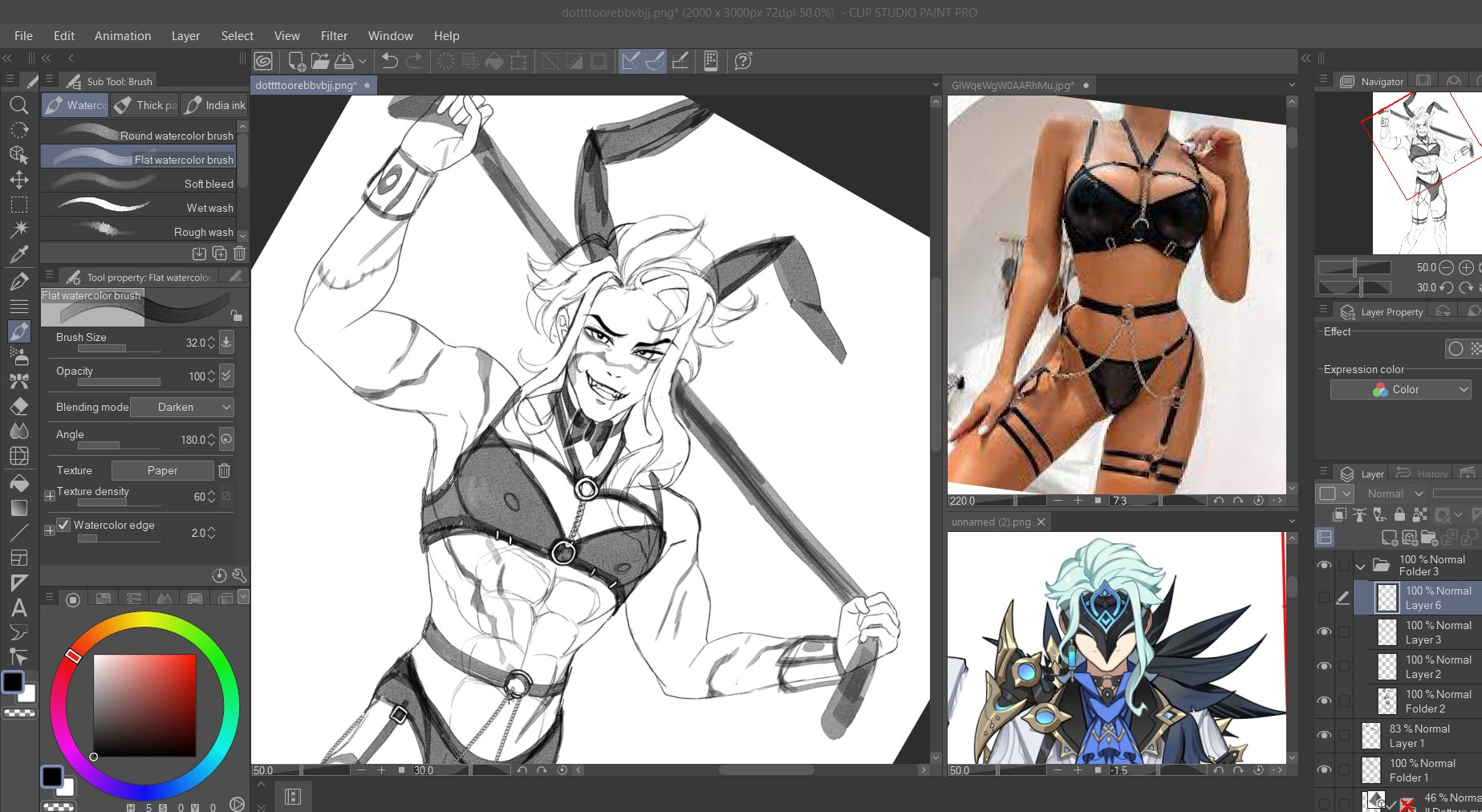
Task: Select the Text tool
Action: (x=19, y=607)
